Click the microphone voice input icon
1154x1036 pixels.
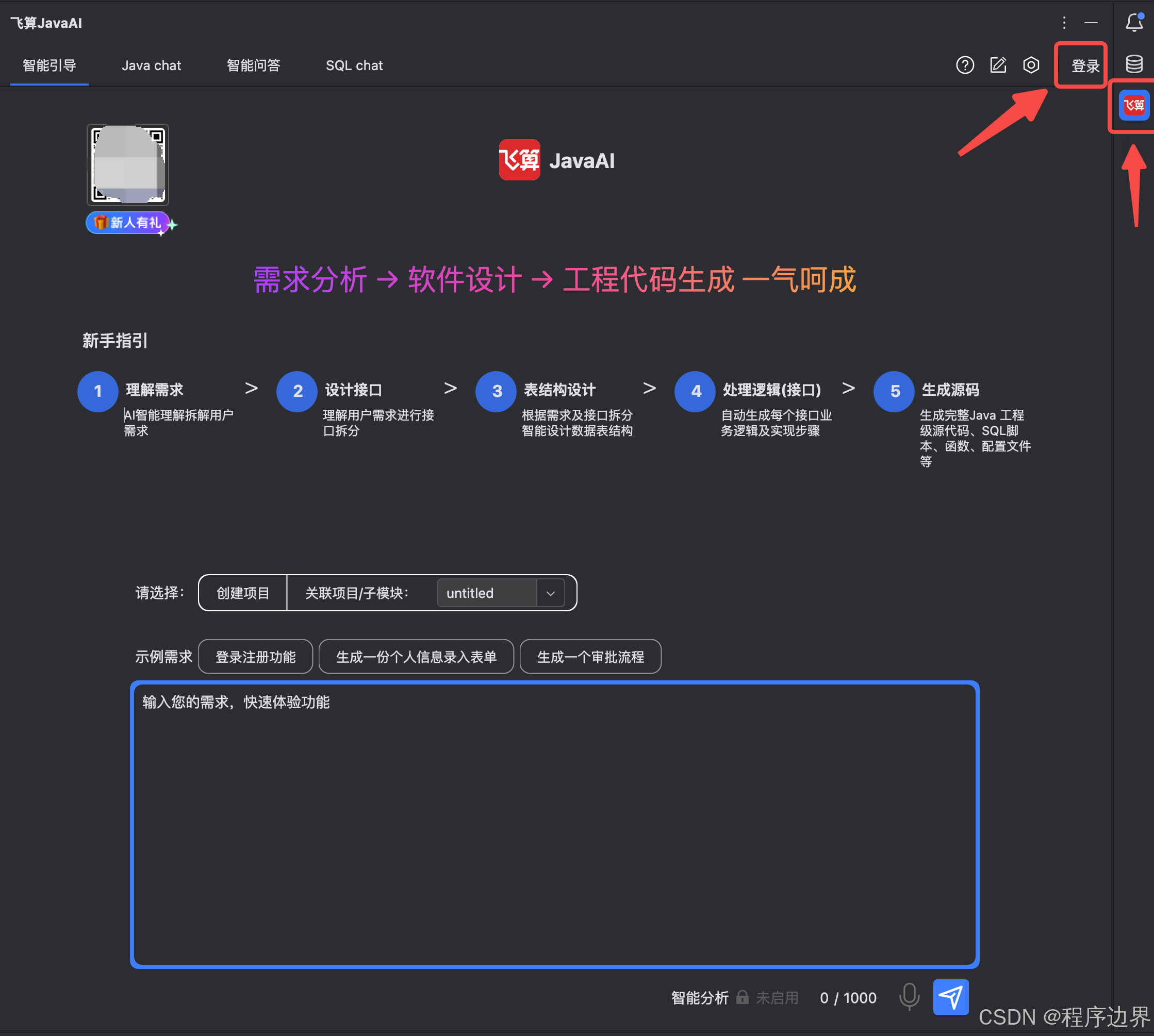909,997
